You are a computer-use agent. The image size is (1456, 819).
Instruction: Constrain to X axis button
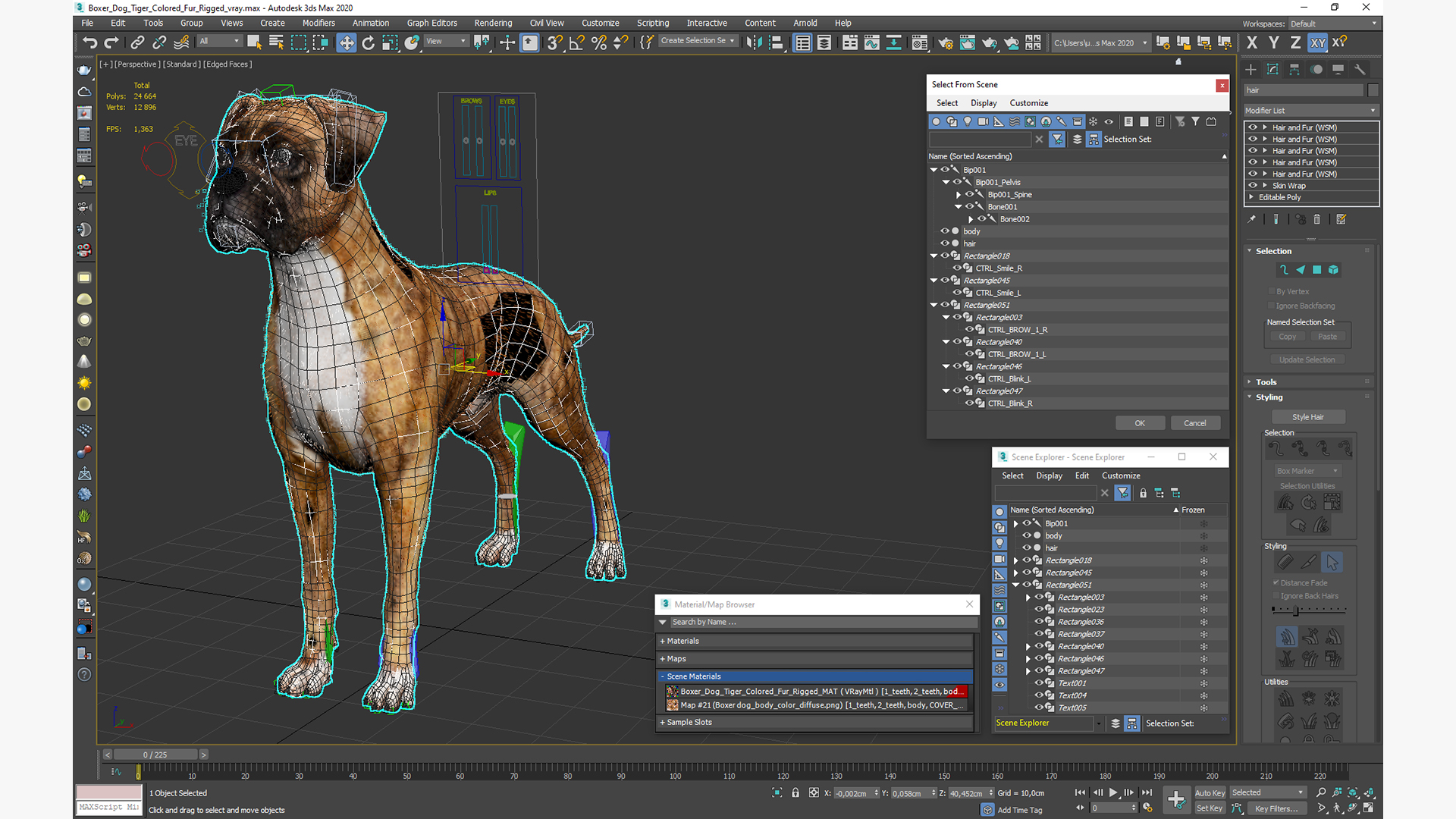pos(1252,42)
